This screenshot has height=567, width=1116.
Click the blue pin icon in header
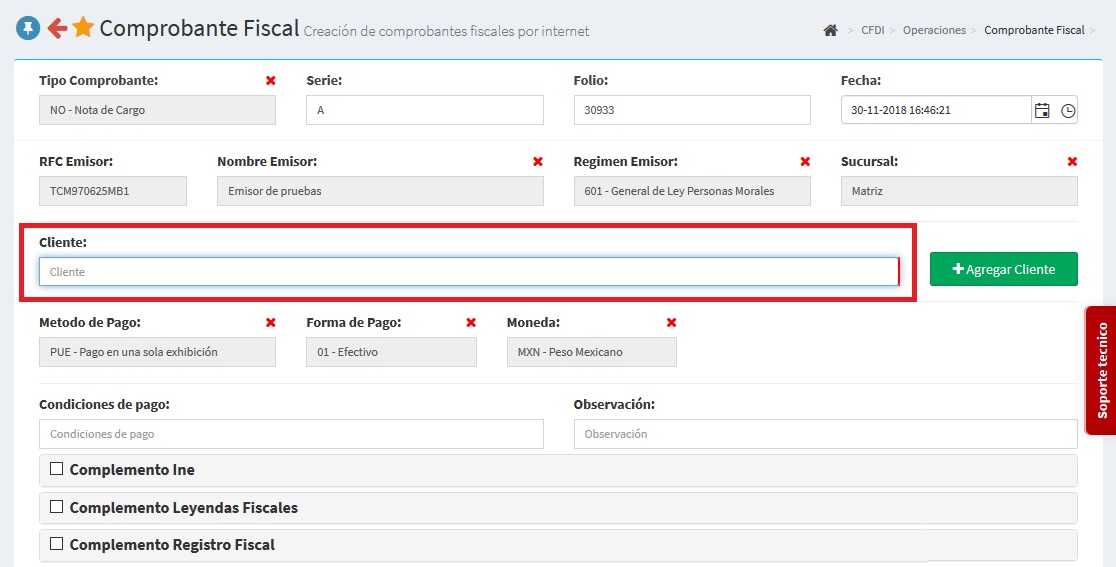(28, 29)
